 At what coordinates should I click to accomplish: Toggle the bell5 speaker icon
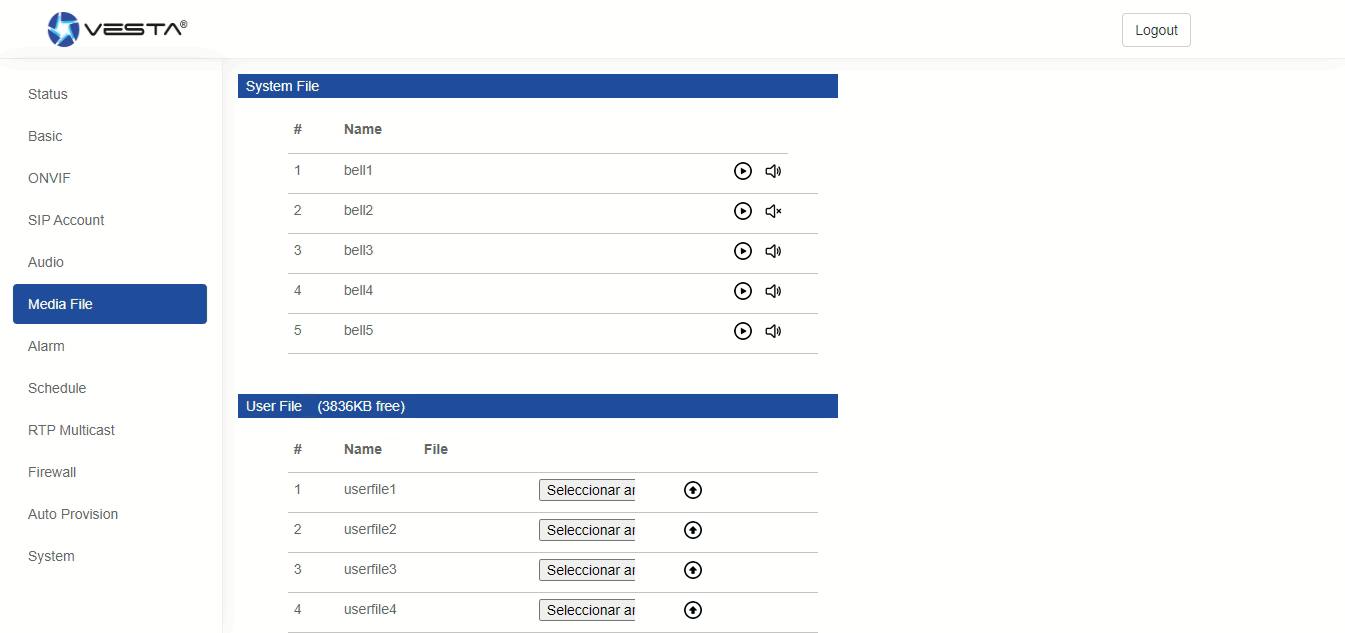coord(773,331)
